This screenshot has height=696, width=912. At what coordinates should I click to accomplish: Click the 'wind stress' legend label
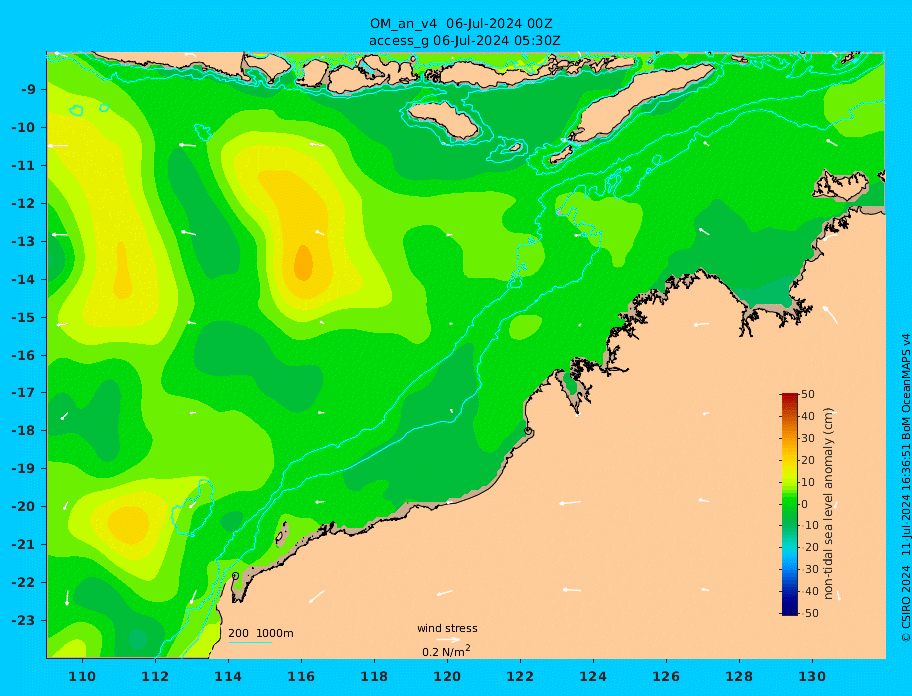(x=447, y=628)
